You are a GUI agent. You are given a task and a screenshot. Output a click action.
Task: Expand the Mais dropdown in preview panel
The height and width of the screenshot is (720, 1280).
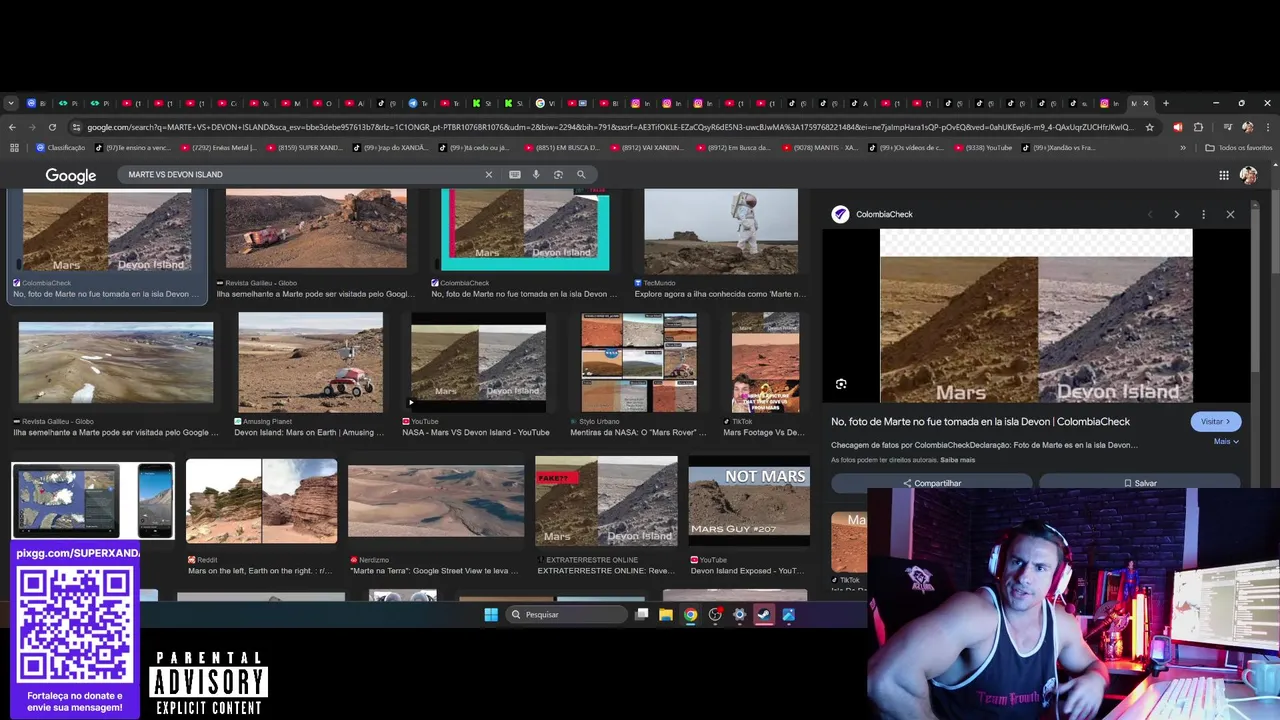coord(1226,441)
